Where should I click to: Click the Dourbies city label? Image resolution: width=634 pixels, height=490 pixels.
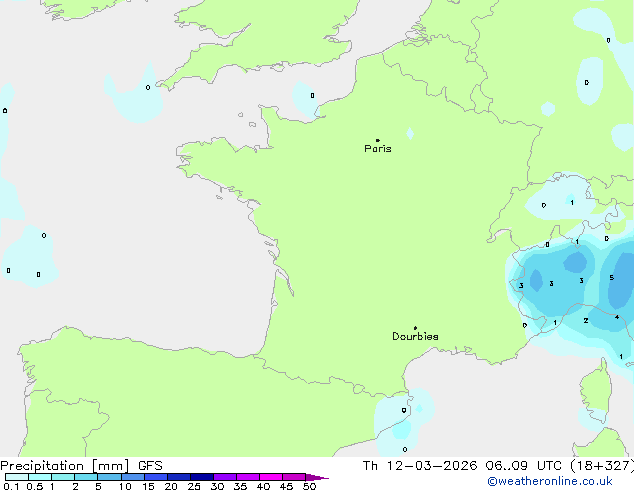(415, 336)
